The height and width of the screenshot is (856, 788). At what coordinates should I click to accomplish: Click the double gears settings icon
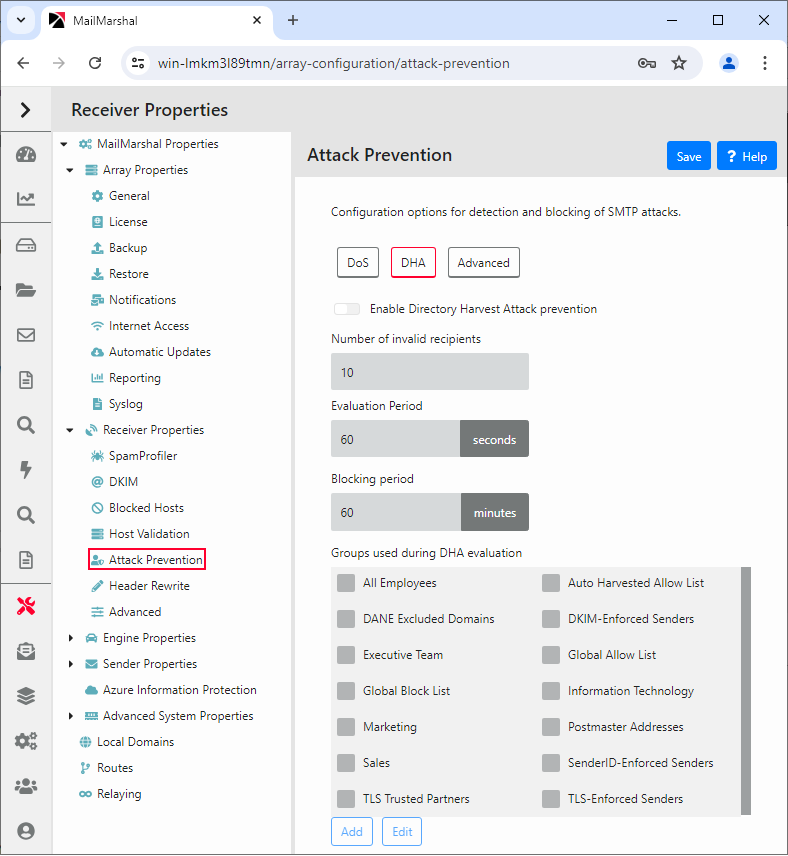pos(26,741)
